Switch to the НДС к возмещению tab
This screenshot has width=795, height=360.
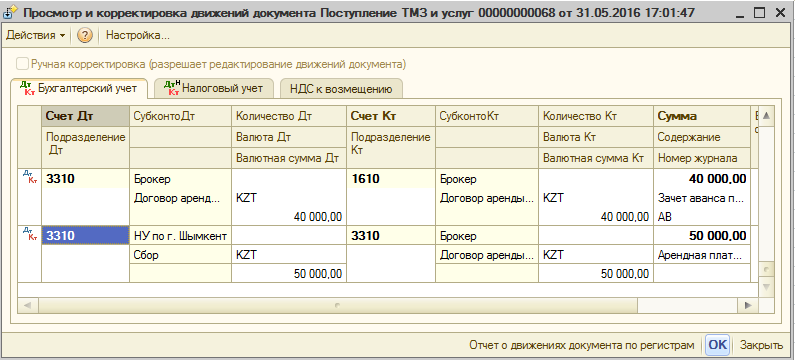coord(341,89)
